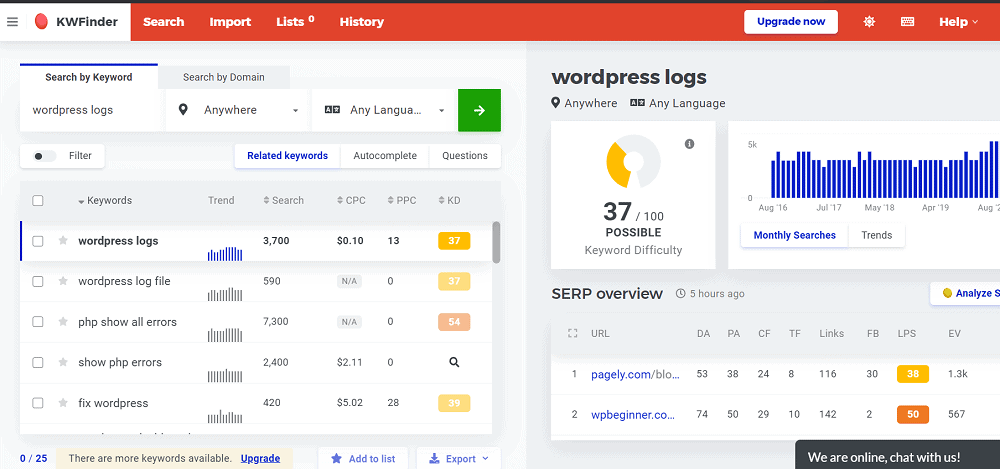1000x469 pixels.
Task: Open the Import menu item
Action: [x=230, y=22]
